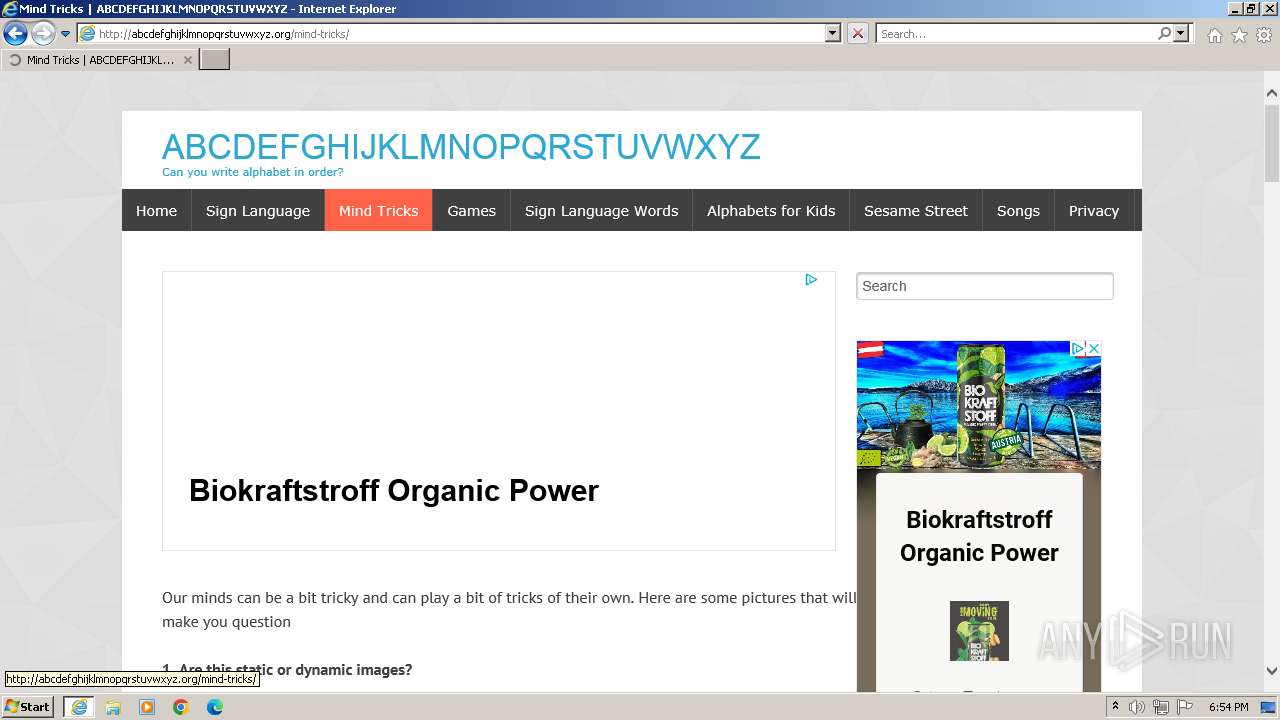Click the Biokraftstroff Organic Power banner headline

pos(394,491)
